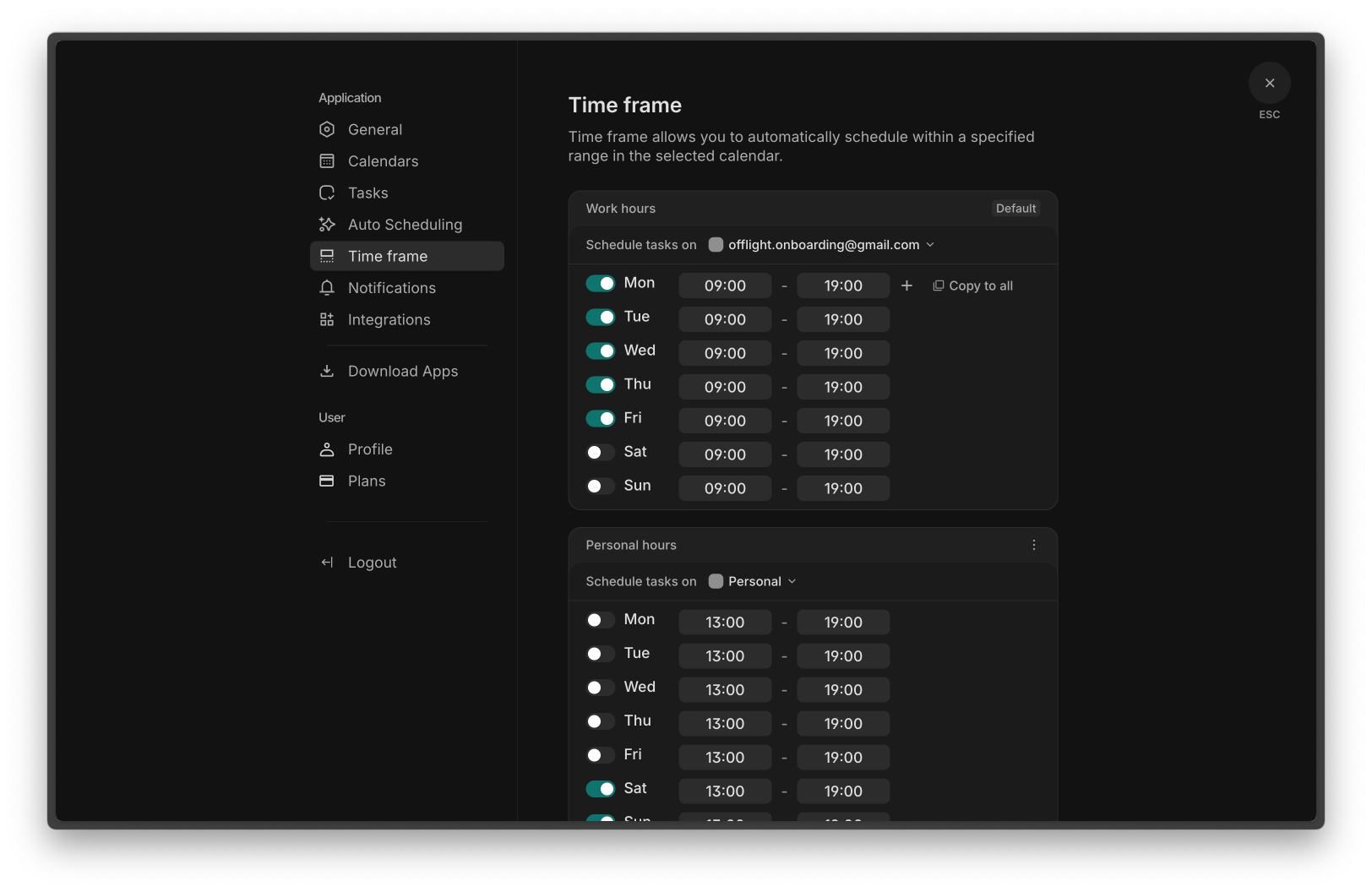Open Saturday personal end time picker
The image size is (1372, 892).
(843, 791)
